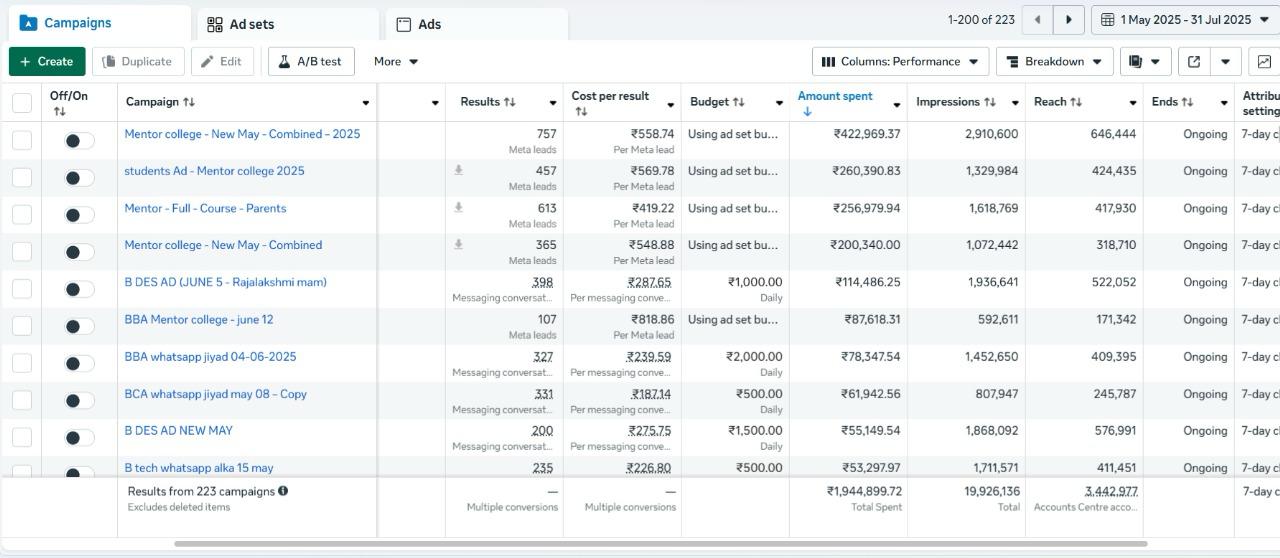Screen dimensions: 1280x558
Task: Click the horizontal table scrollbar
Action: point(660,544)
